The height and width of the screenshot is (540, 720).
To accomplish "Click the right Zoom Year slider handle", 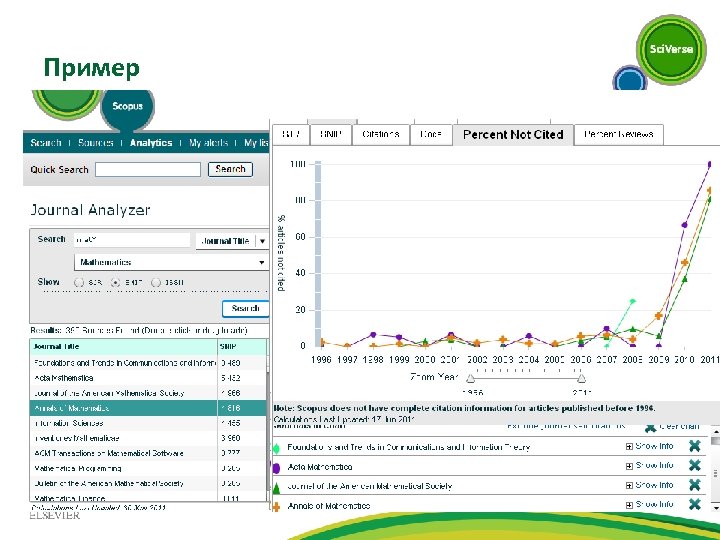I will click(581, 378).
